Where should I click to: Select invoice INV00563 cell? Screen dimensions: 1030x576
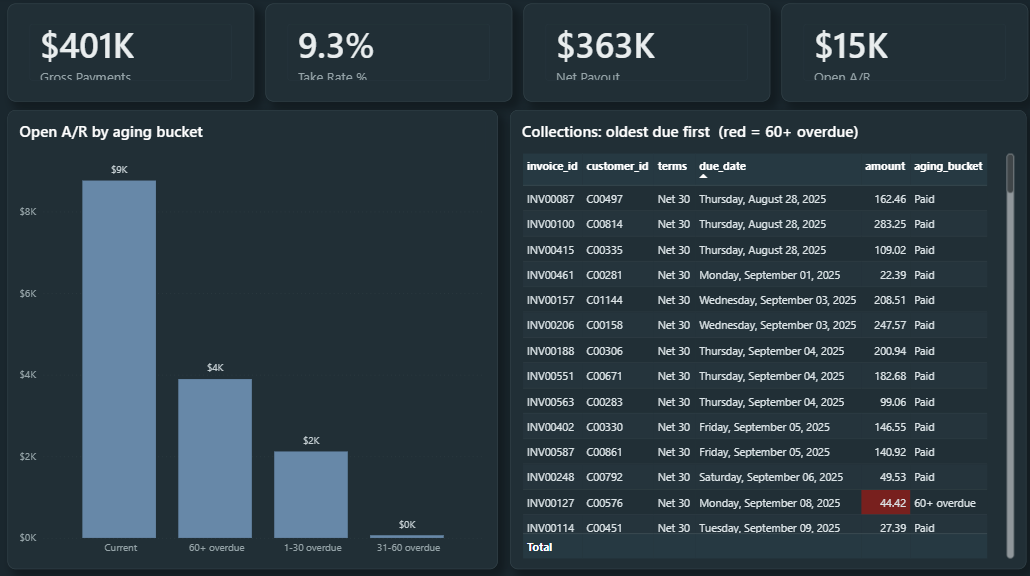[550, 402]
